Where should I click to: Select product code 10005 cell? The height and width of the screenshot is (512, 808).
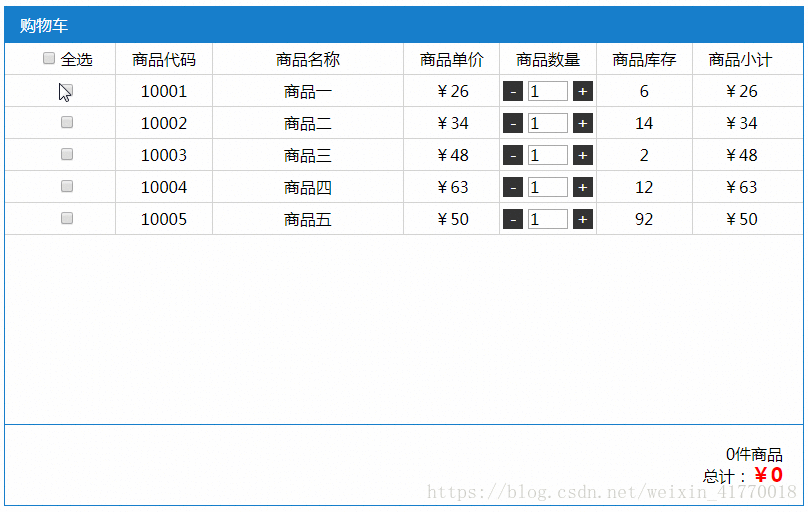pyautogui.click(x=164, y=219)
